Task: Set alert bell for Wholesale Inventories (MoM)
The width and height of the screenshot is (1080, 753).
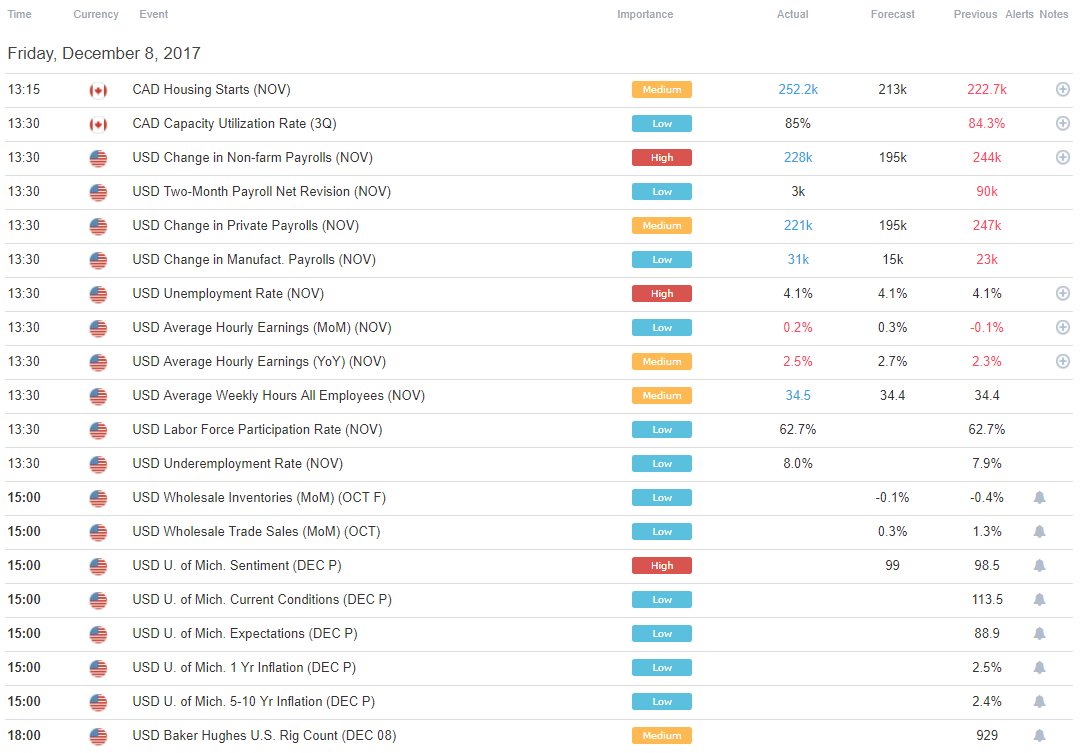Action: (1039, 497)
